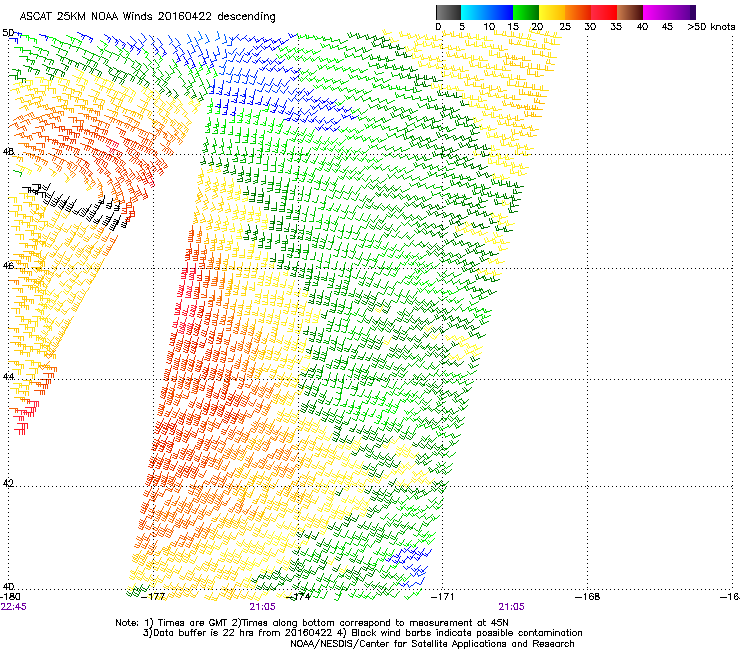
Task: Pick the red 30-35 knots legend swatch
Action: click(x=604, y=12)
